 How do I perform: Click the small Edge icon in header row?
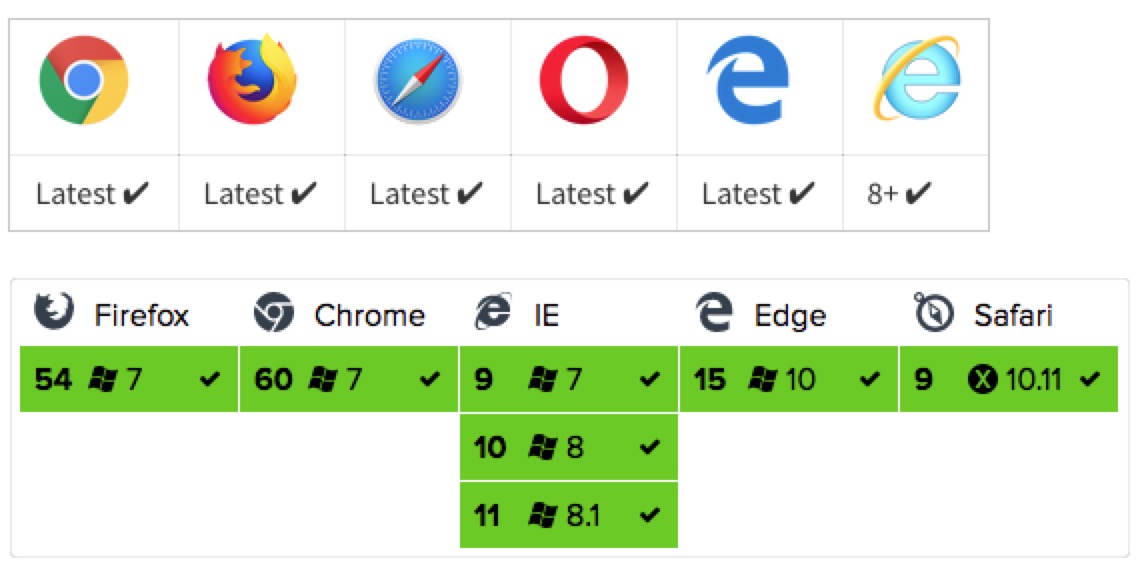714,314
